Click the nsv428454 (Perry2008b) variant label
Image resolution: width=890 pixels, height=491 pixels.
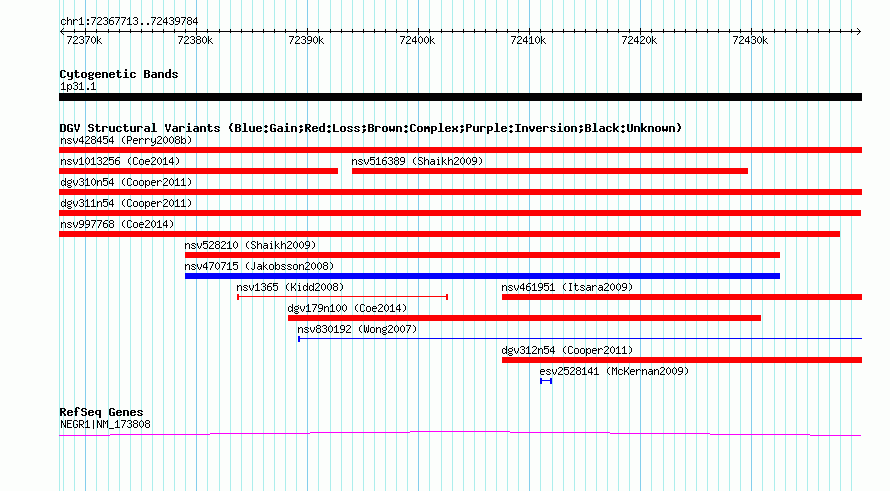pos(126,140)
